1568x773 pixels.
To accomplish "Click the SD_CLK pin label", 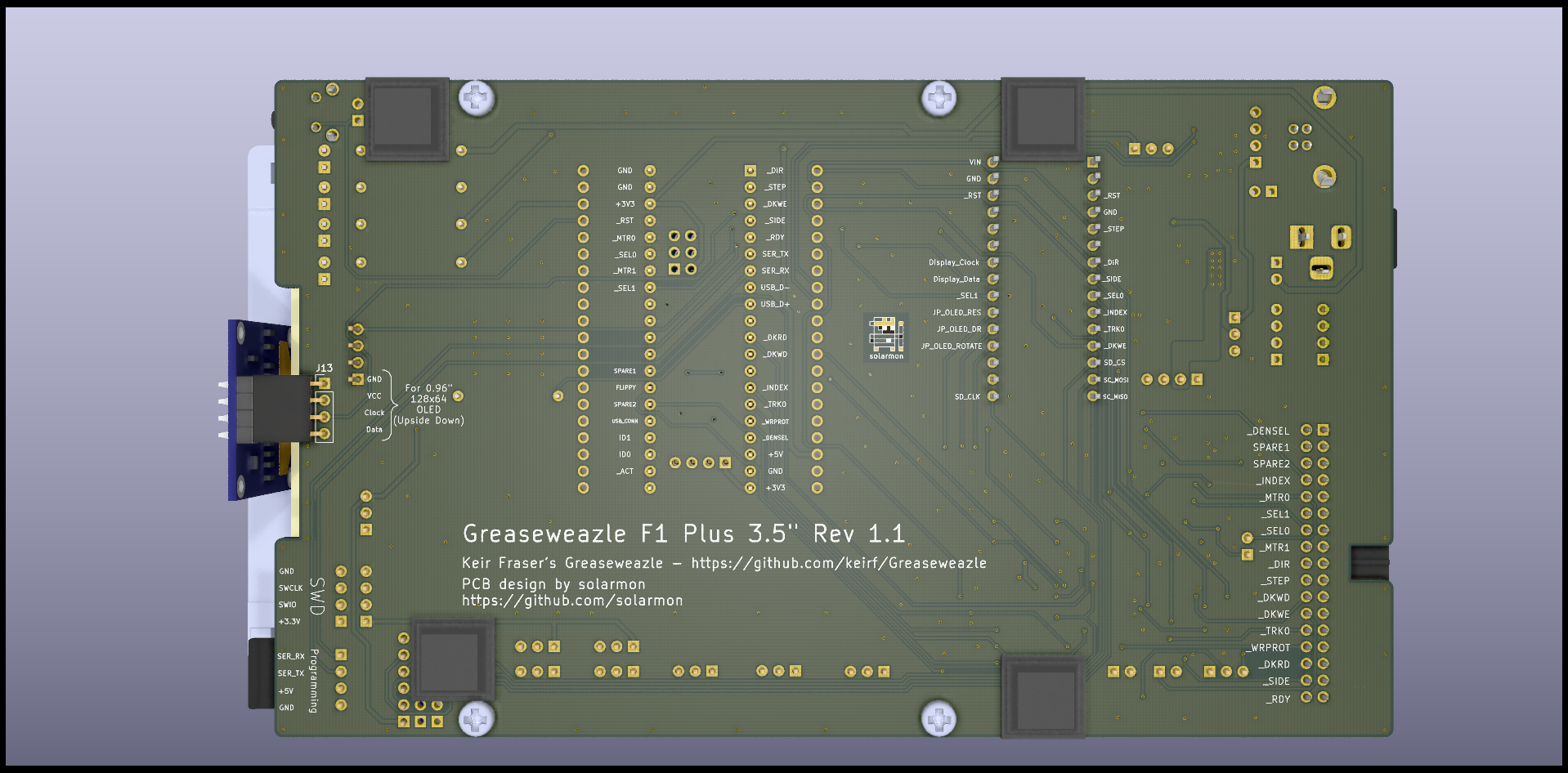I will click(x=967, y=397).
